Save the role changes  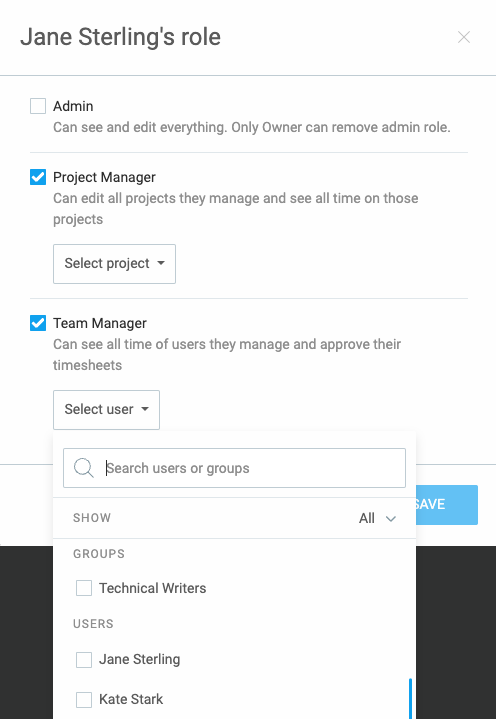[446, 504]
